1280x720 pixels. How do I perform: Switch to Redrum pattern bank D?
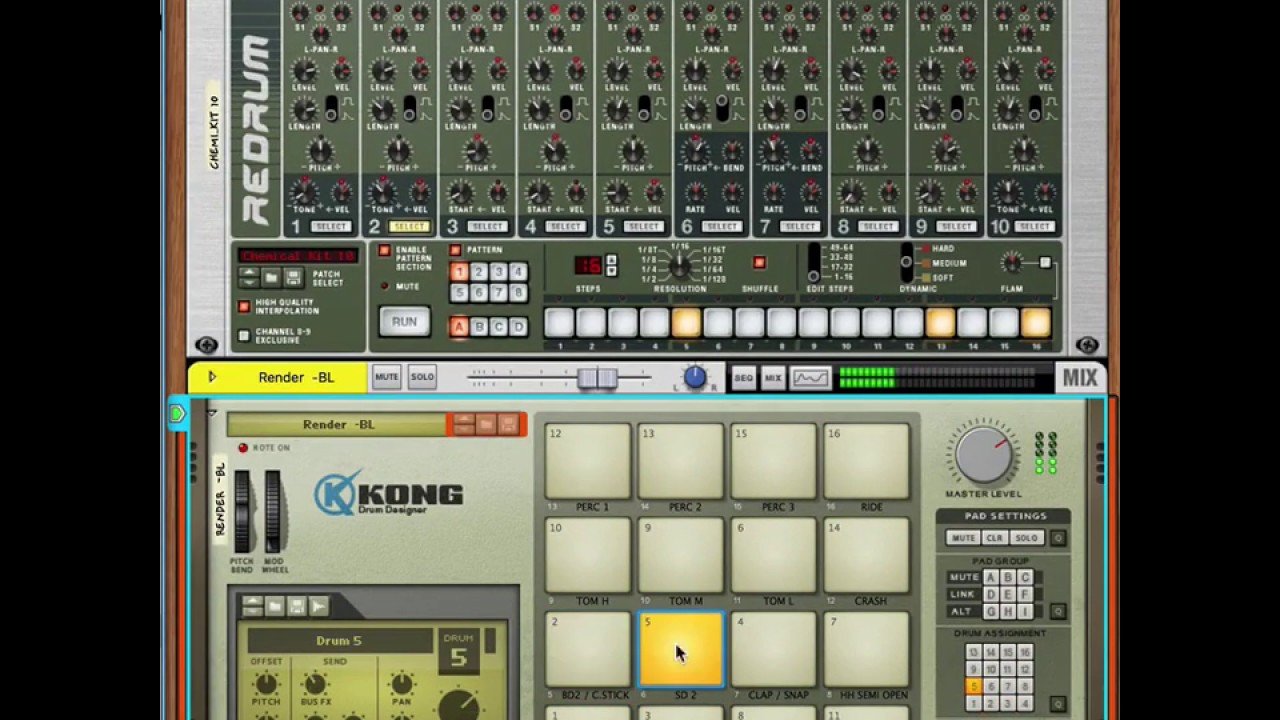click(518, 327)
